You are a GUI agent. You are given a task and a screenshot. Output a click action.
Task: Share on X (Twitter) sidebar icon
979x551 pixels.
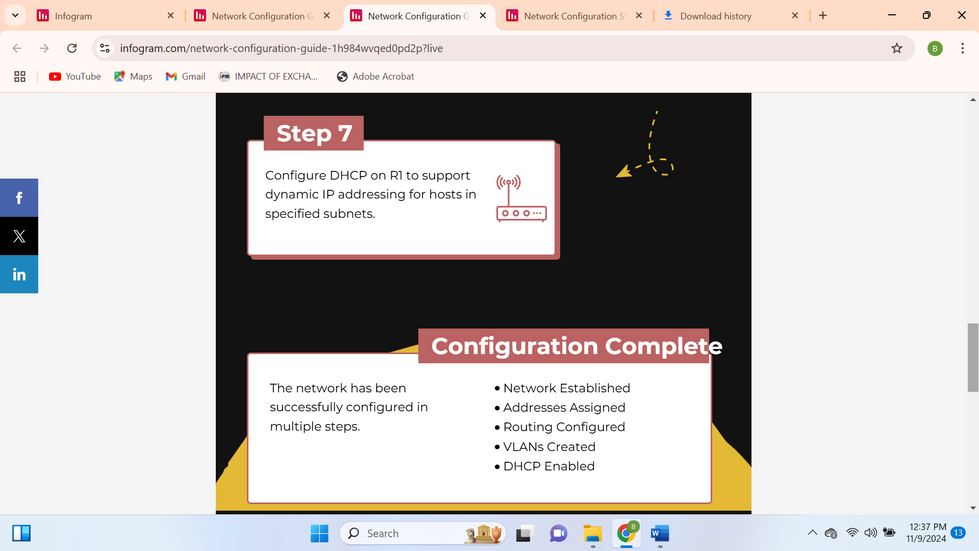[19, 236]
